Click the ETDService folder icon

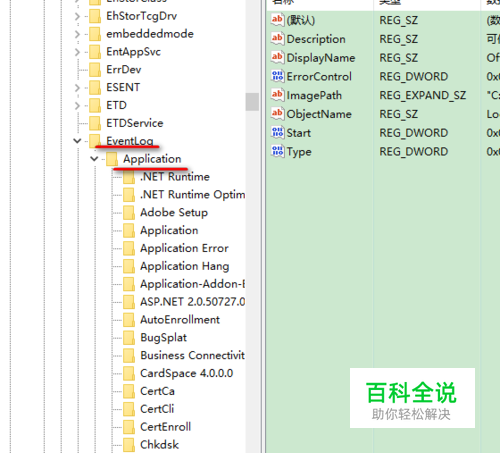pyautogui.click(x=95, y=123)
